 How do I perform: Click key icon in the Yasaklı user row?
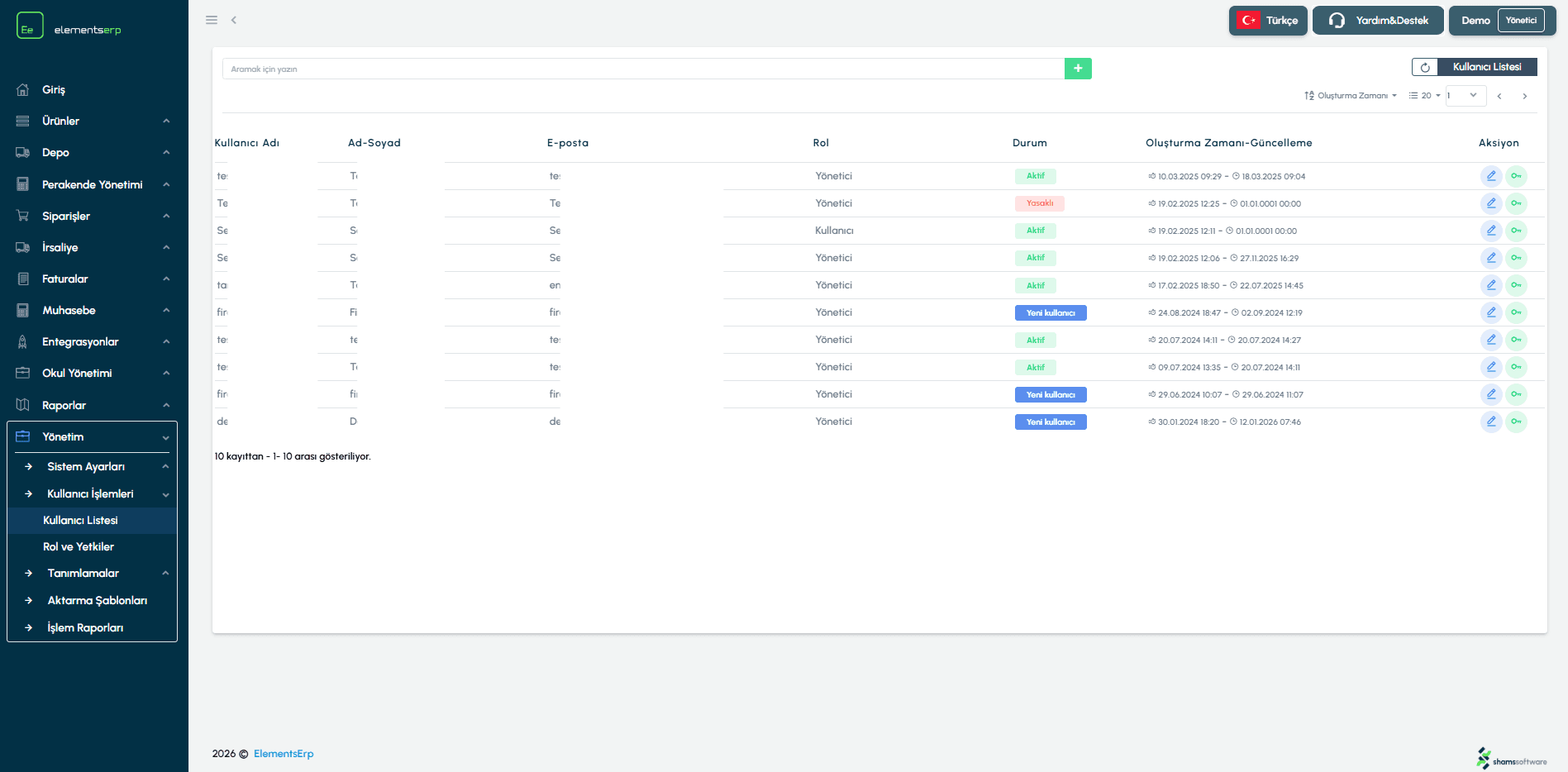tap(1516, 203)
